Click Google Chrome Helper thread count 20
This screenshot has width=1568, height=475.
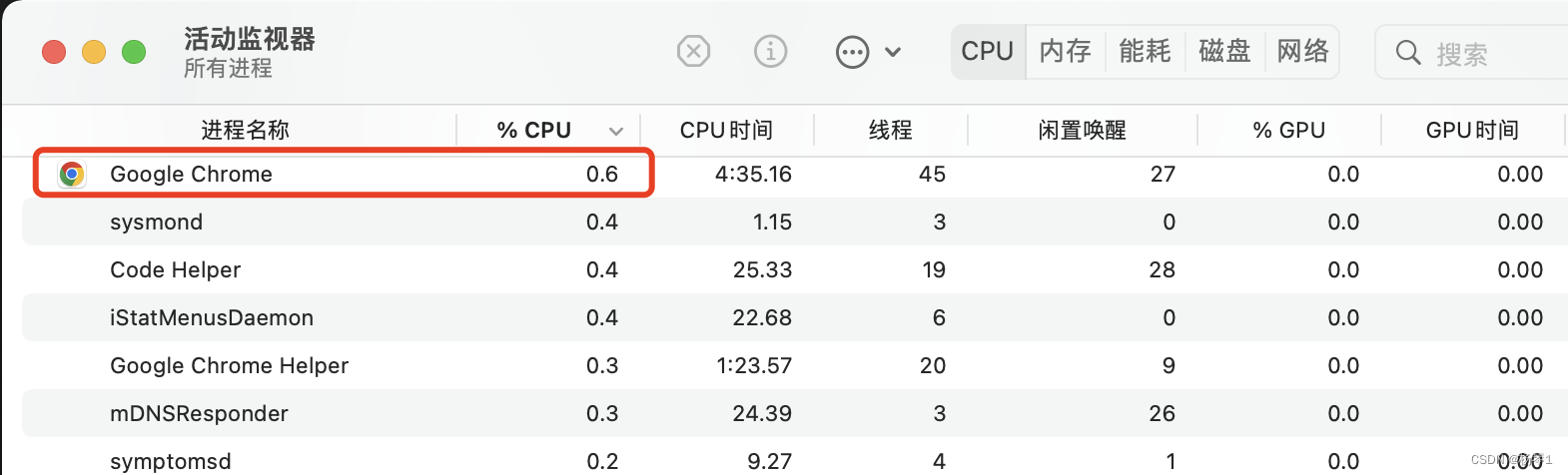click(933, 365)
